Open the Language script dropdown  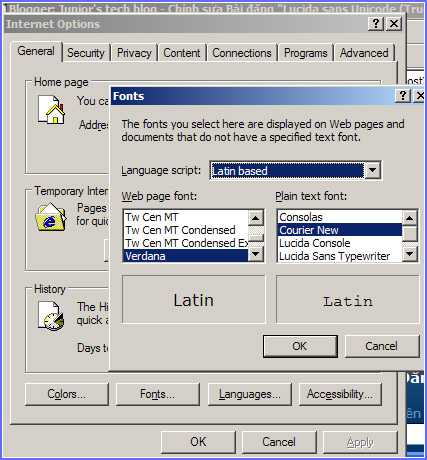(372, 170)
